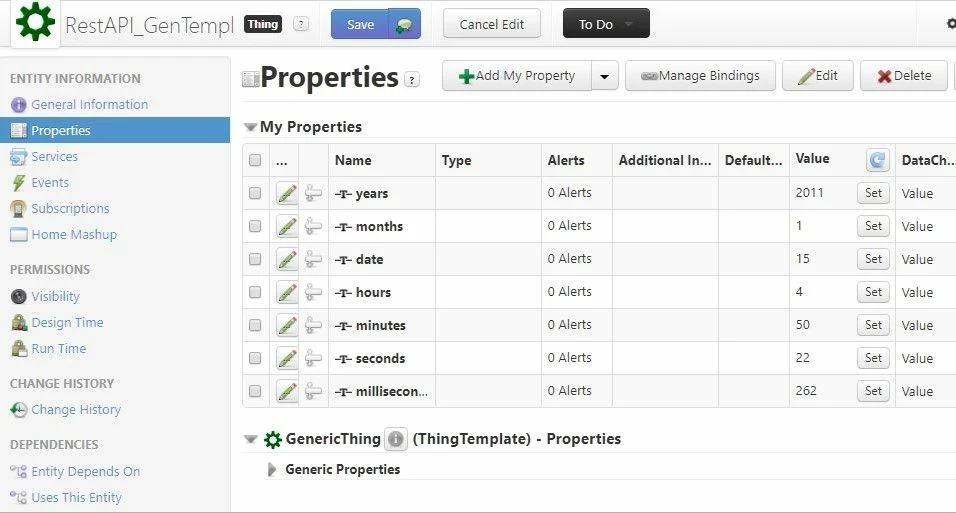
Task: Check the date row checkbox
Action: click(x=255, y=259)
